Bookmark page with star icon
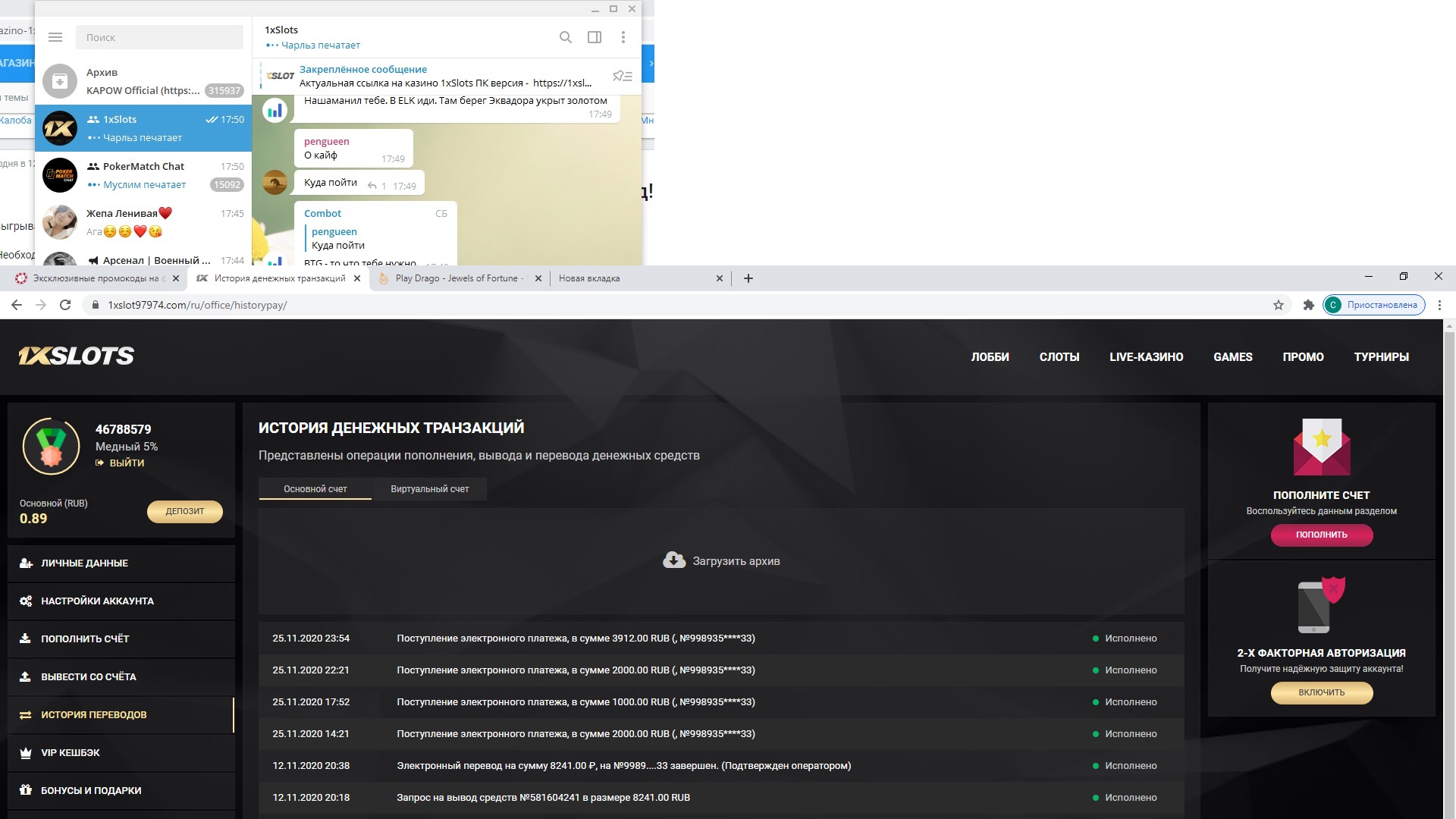This screenshot has height=819, width=1456. point(1279,305)
